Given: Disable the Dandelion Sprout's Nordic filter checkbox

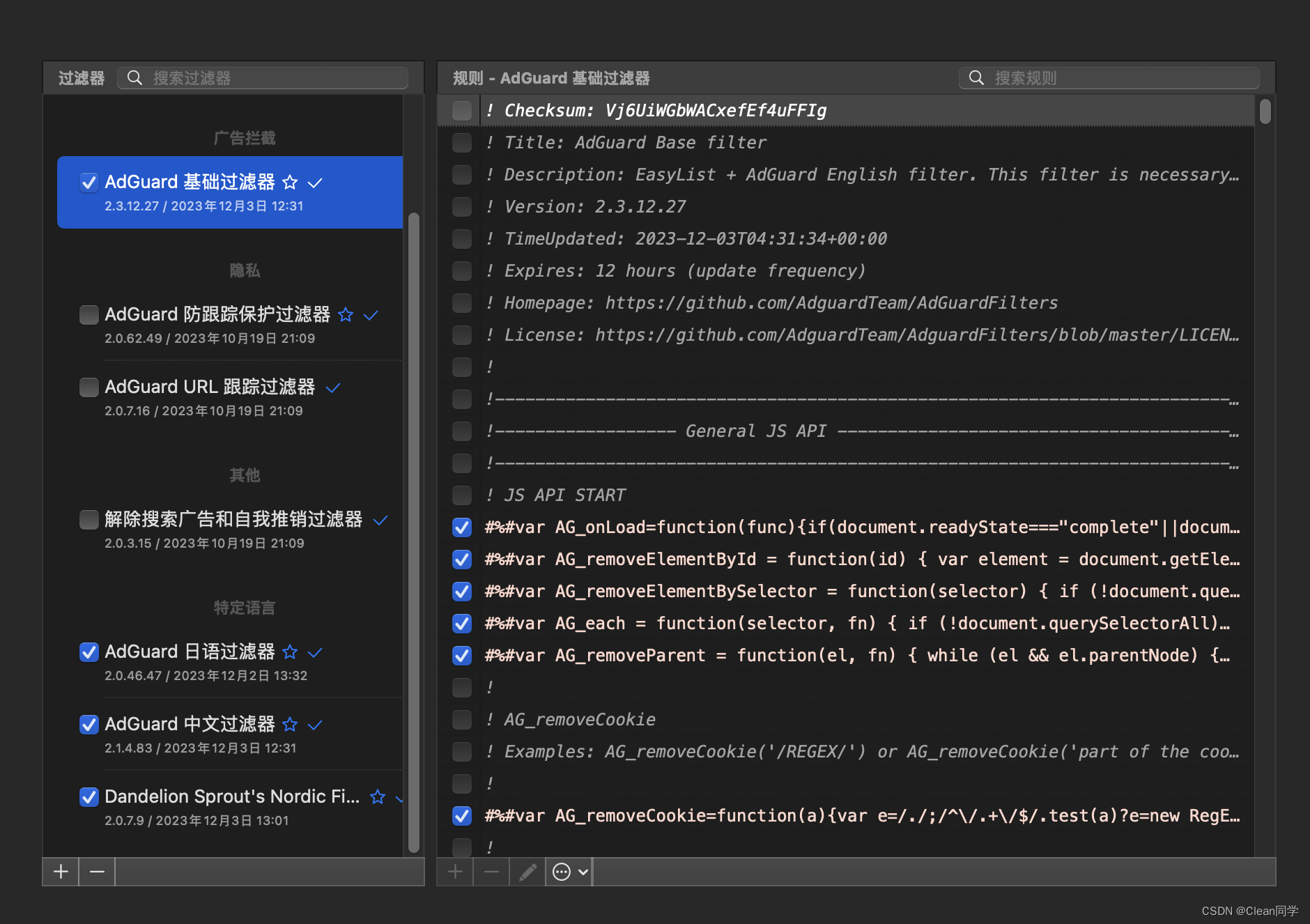Looking at the screenshot, I should pyautogui.click(x=89, y=797).
